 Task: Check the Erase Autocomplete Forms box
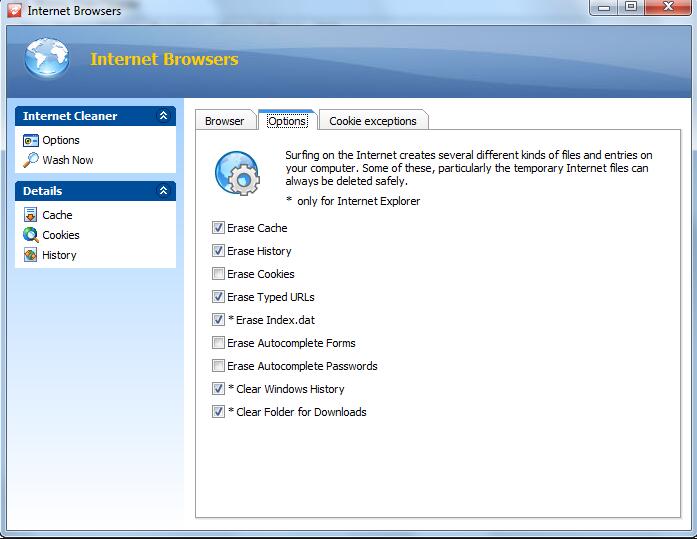[x=219, y=343]
